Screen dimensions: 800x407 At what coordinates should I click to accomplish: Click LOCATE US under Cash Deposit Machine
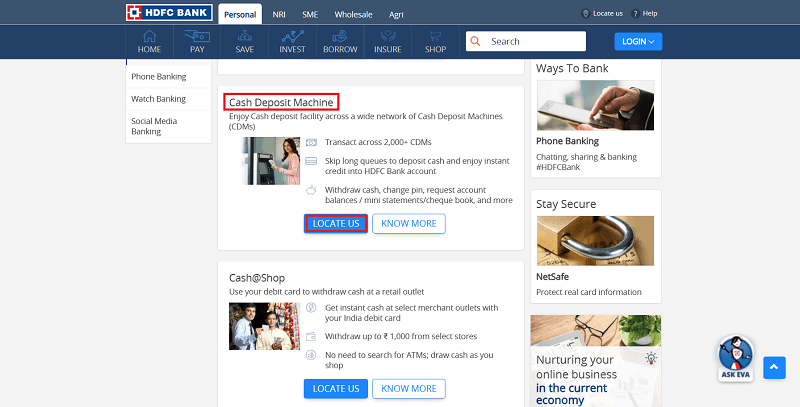coord(336,223)
